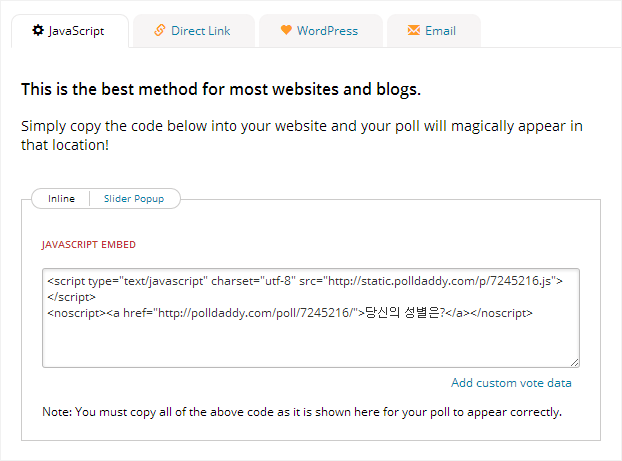Open the Add custom vote data link
Screen dimensions: 622x461
tap(511, 383)
